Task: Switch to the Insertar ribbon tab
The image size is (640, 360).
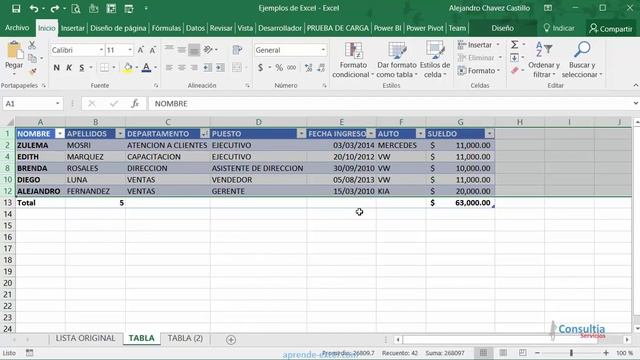Action: (x=73, y=28)
